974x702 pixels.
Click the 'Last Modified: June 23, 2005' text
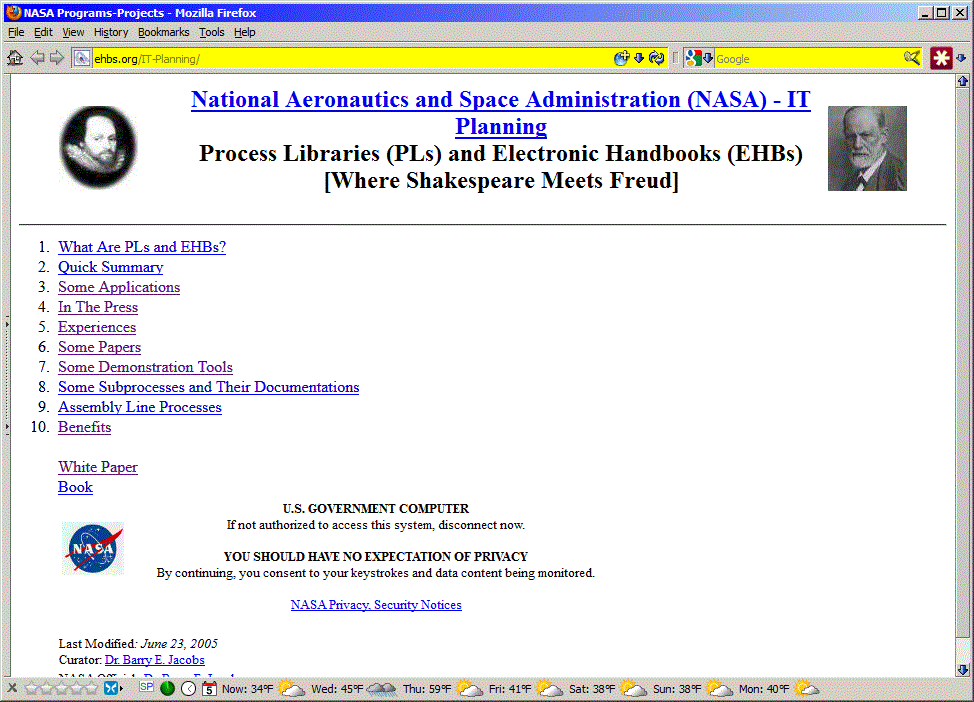(138, 644)
